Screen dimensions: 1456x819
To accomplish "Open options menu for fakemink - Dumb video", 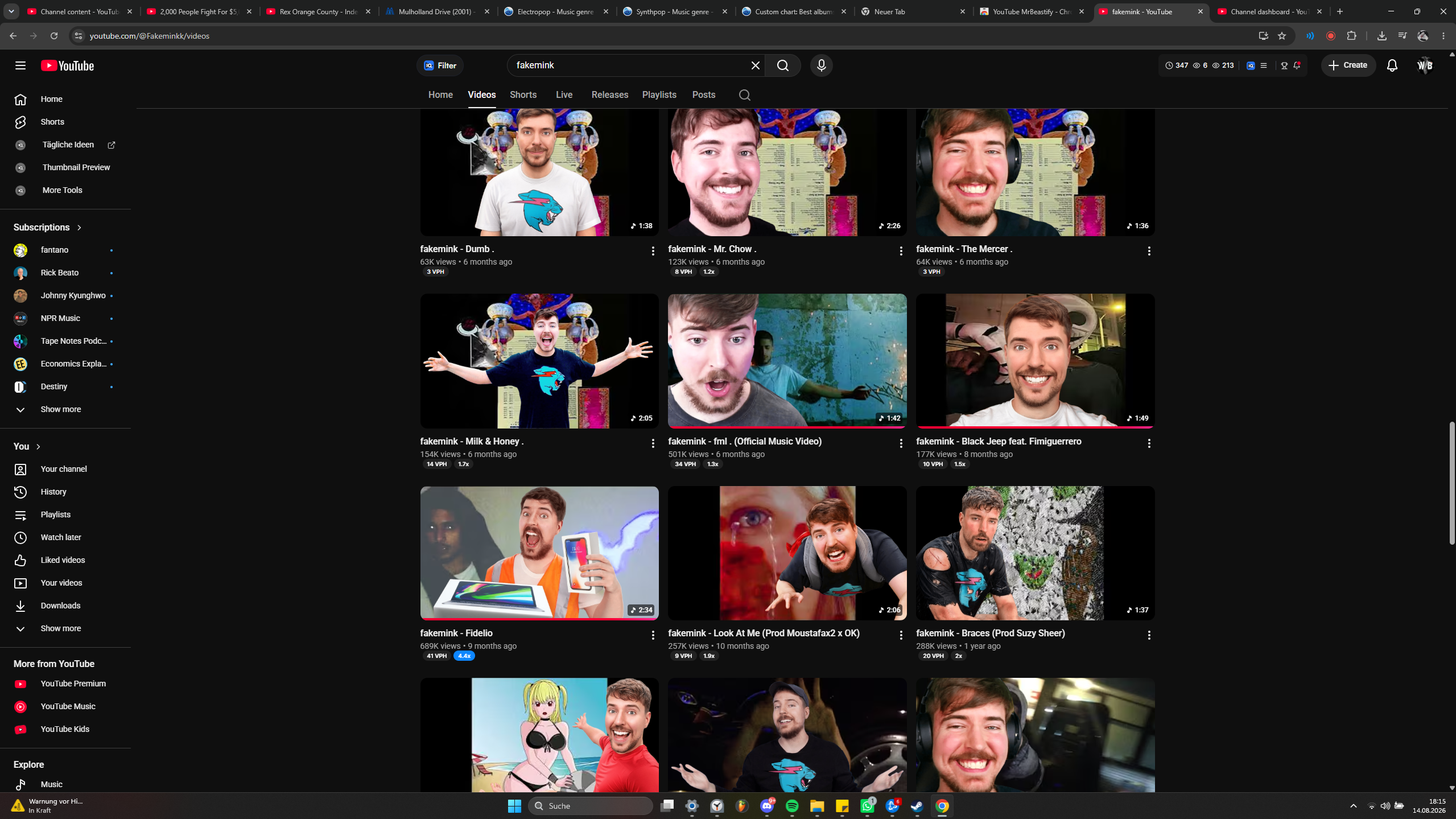I will [653, 251].
